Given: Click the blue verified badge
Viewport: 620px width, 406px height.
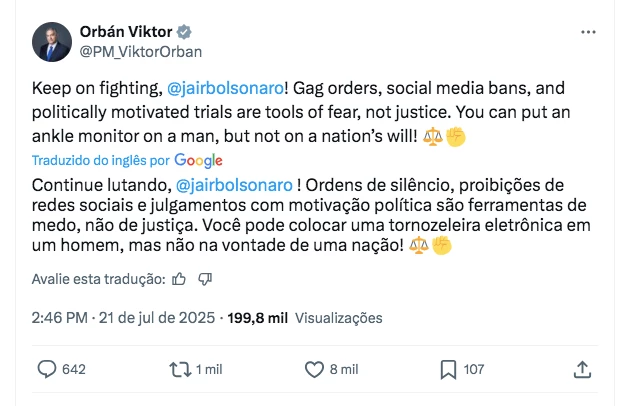Looking at the screenshot, I should (184, 32).
